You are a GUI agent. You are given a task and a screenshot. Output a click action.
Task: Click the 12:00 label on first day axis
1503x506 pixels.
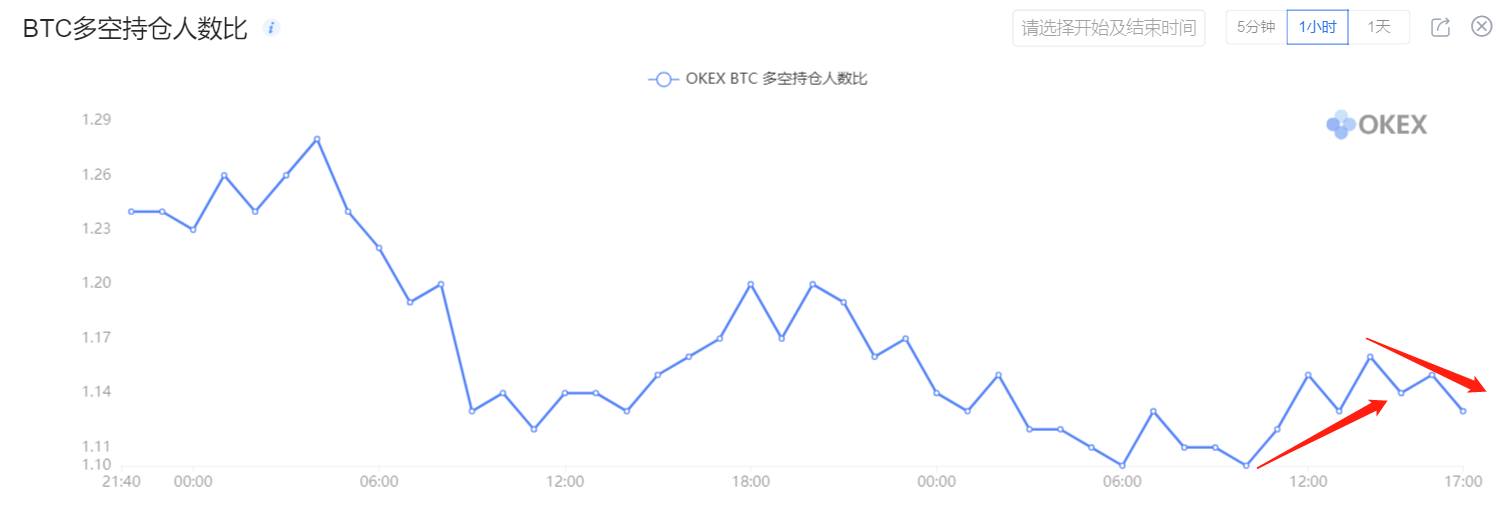(x=565, y=482)
